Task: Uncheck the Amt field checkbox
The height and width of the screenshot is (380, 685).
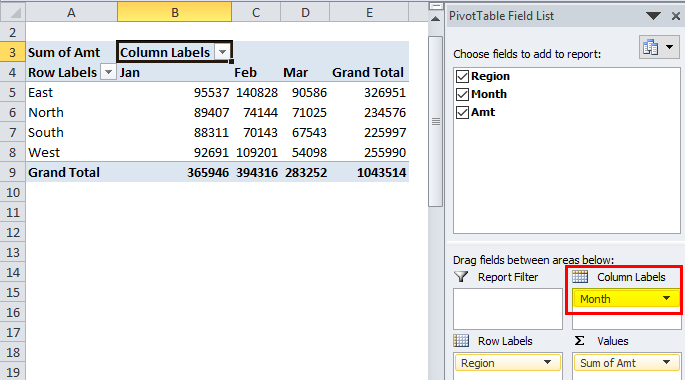Action: point(462,112)
